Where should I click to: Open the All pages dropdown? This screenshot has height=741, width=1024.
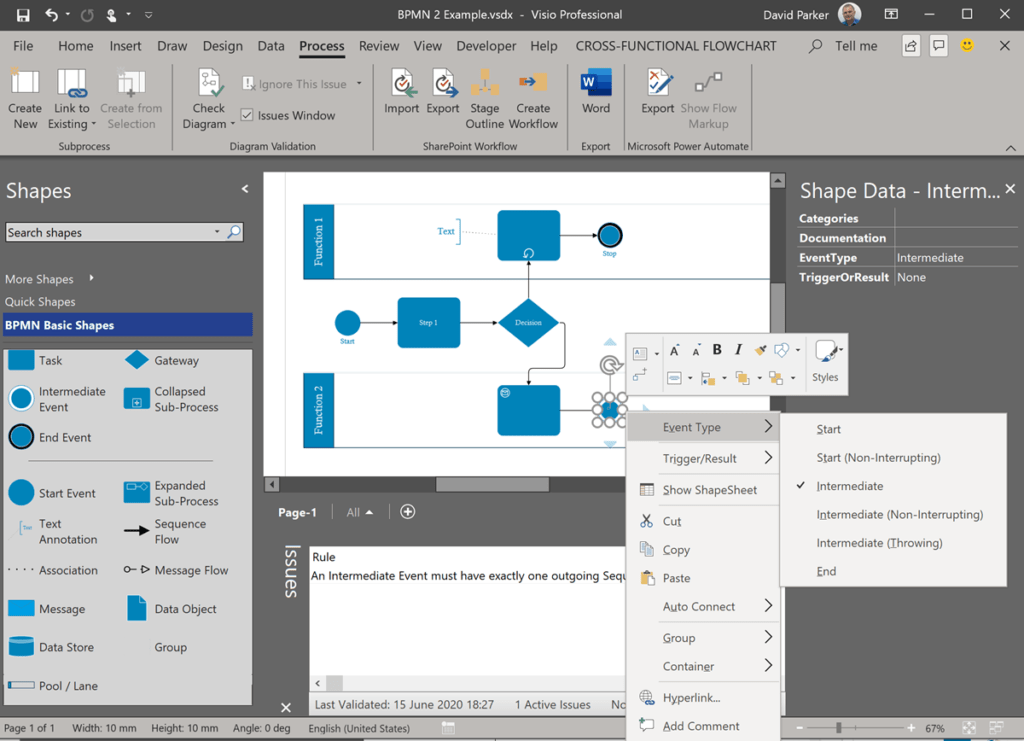[x=357, y=511]
